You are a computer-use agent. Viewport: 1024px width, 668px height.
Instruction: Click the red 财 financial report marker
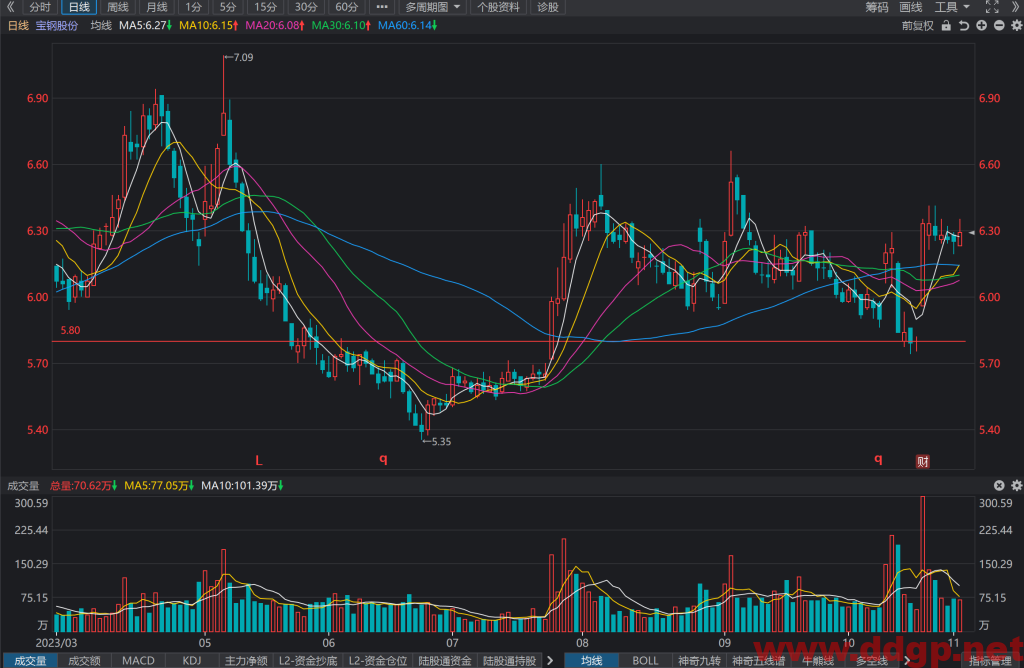tap(922, 462)
